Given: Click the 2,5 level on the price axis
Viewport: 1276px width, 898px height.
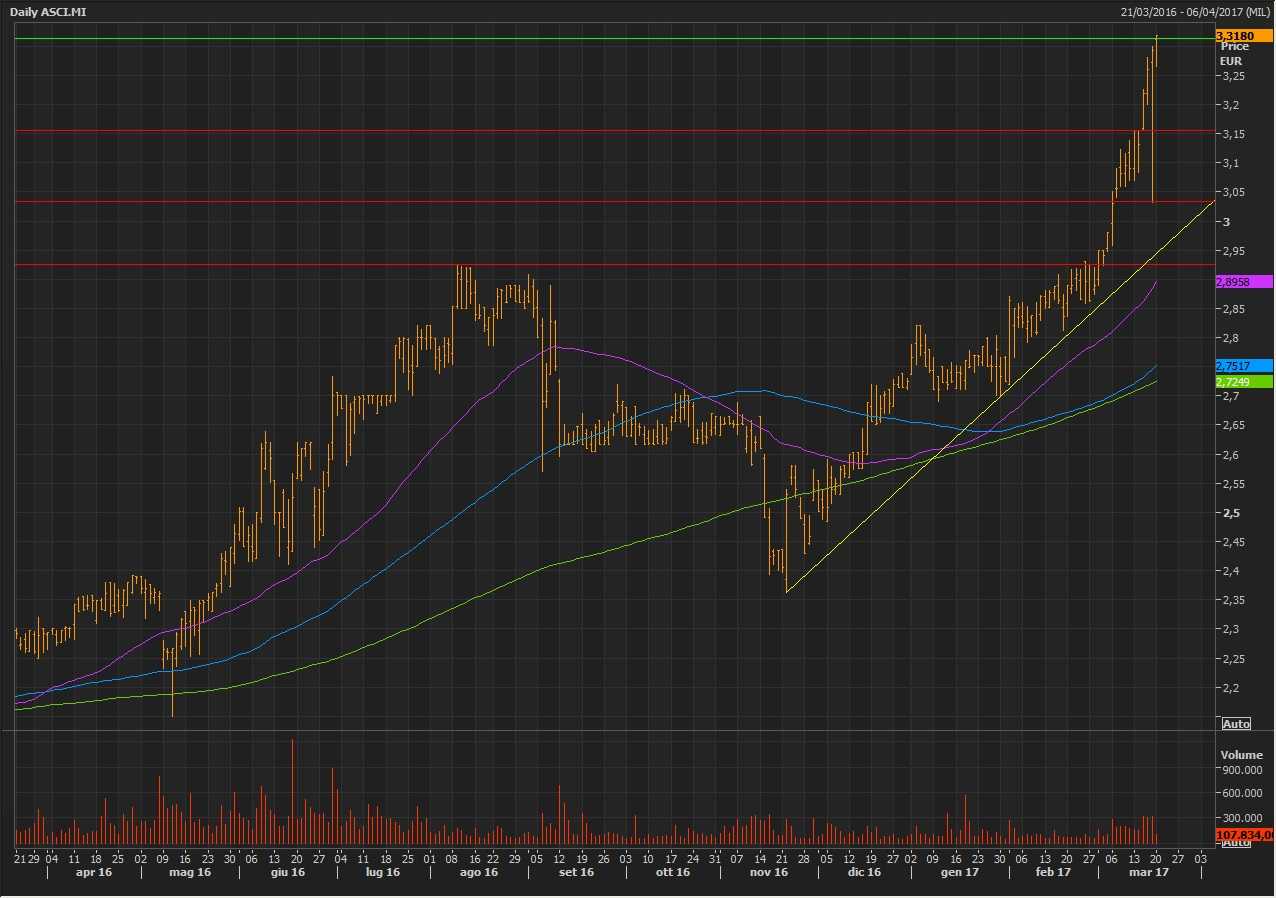Looking at the screenshot, I should pyautogui.click(x=1230, y=513).
